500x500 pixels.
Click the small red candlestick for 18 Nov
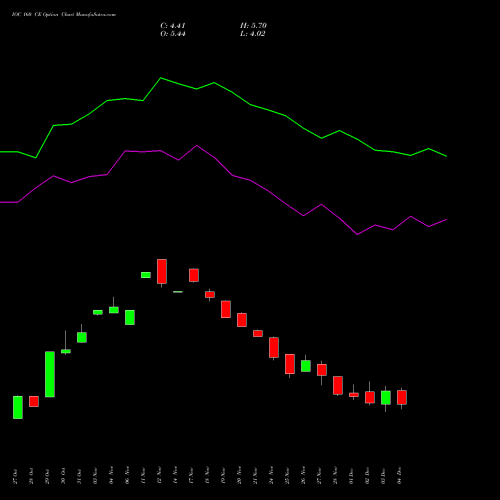click(x=210, y=294)
